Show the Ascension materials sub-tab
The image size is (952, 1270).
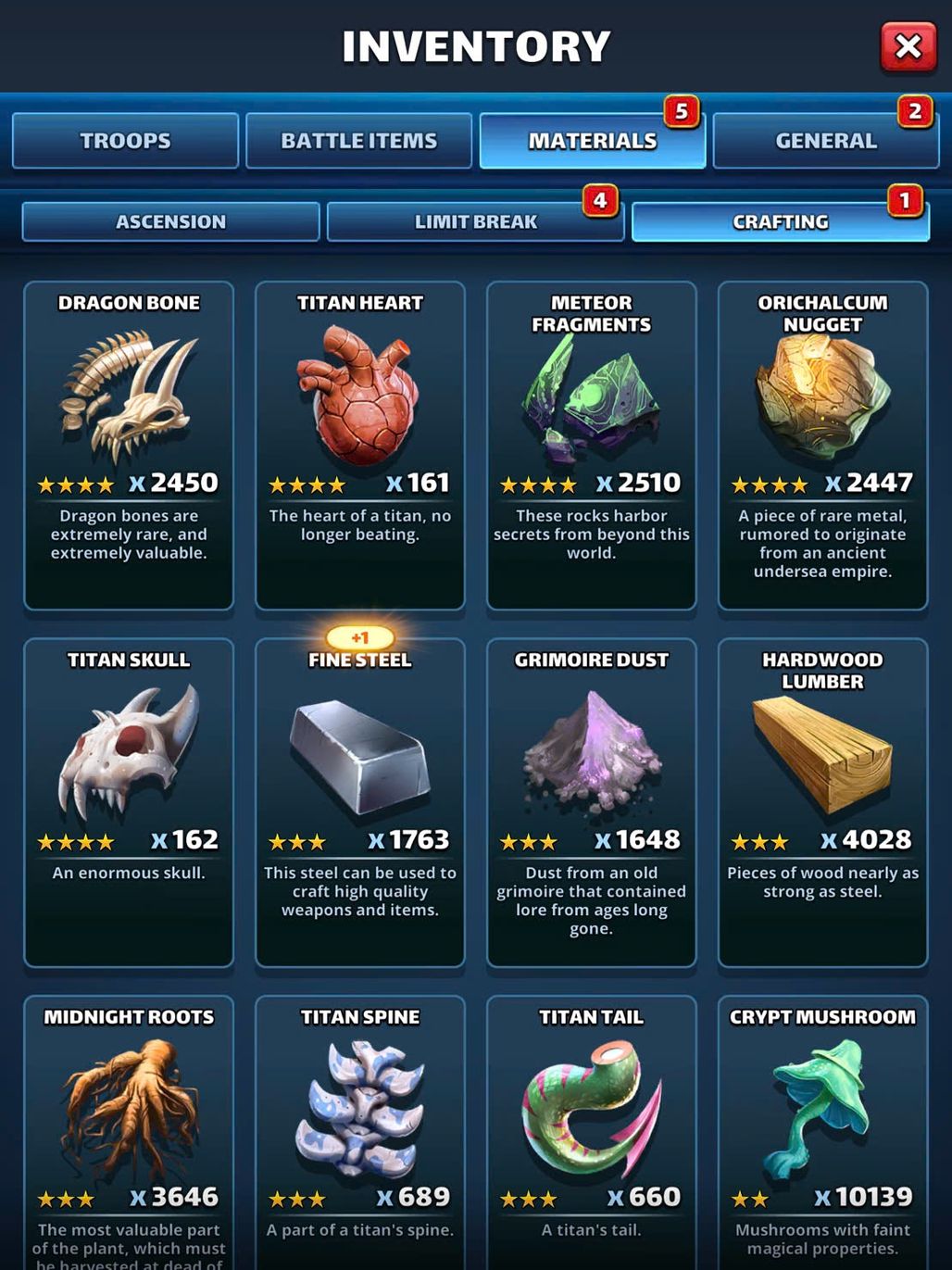(x=170, y=222)
